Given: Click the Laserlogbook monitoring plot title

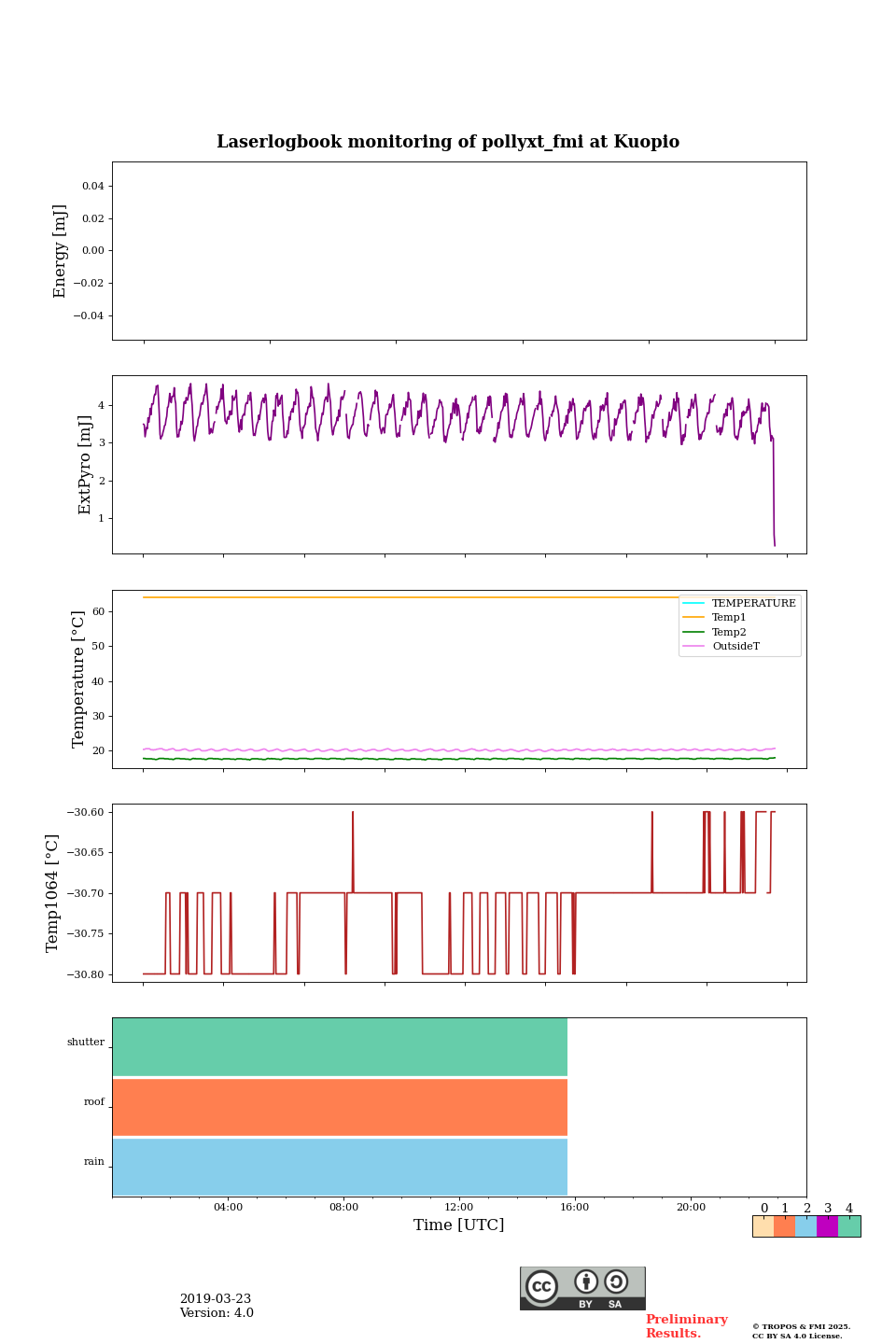Looking at the screenshot, I should (448, 142).
